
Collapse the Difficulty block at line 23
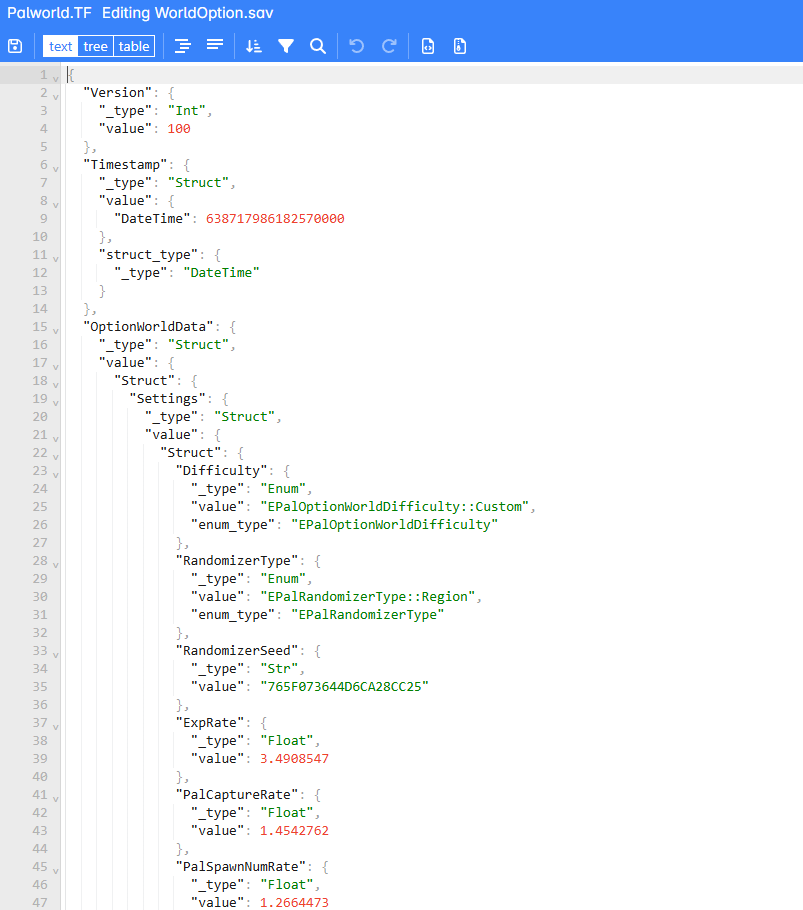[x=56, y=474]
